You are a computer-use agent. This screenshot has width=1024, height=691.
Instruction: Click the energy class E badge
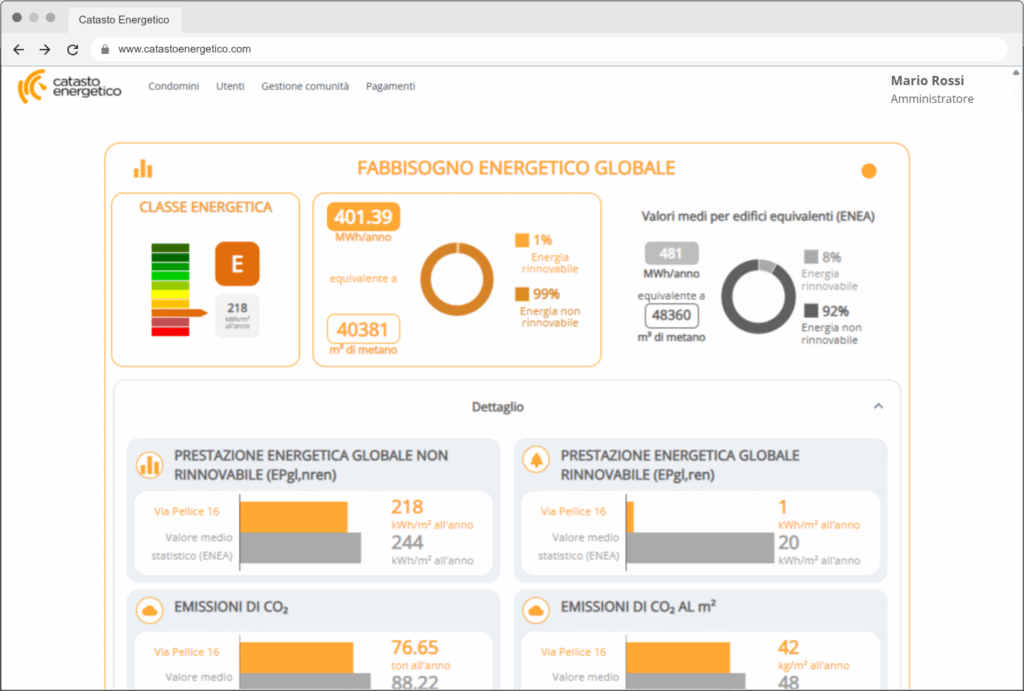[237, 264]
